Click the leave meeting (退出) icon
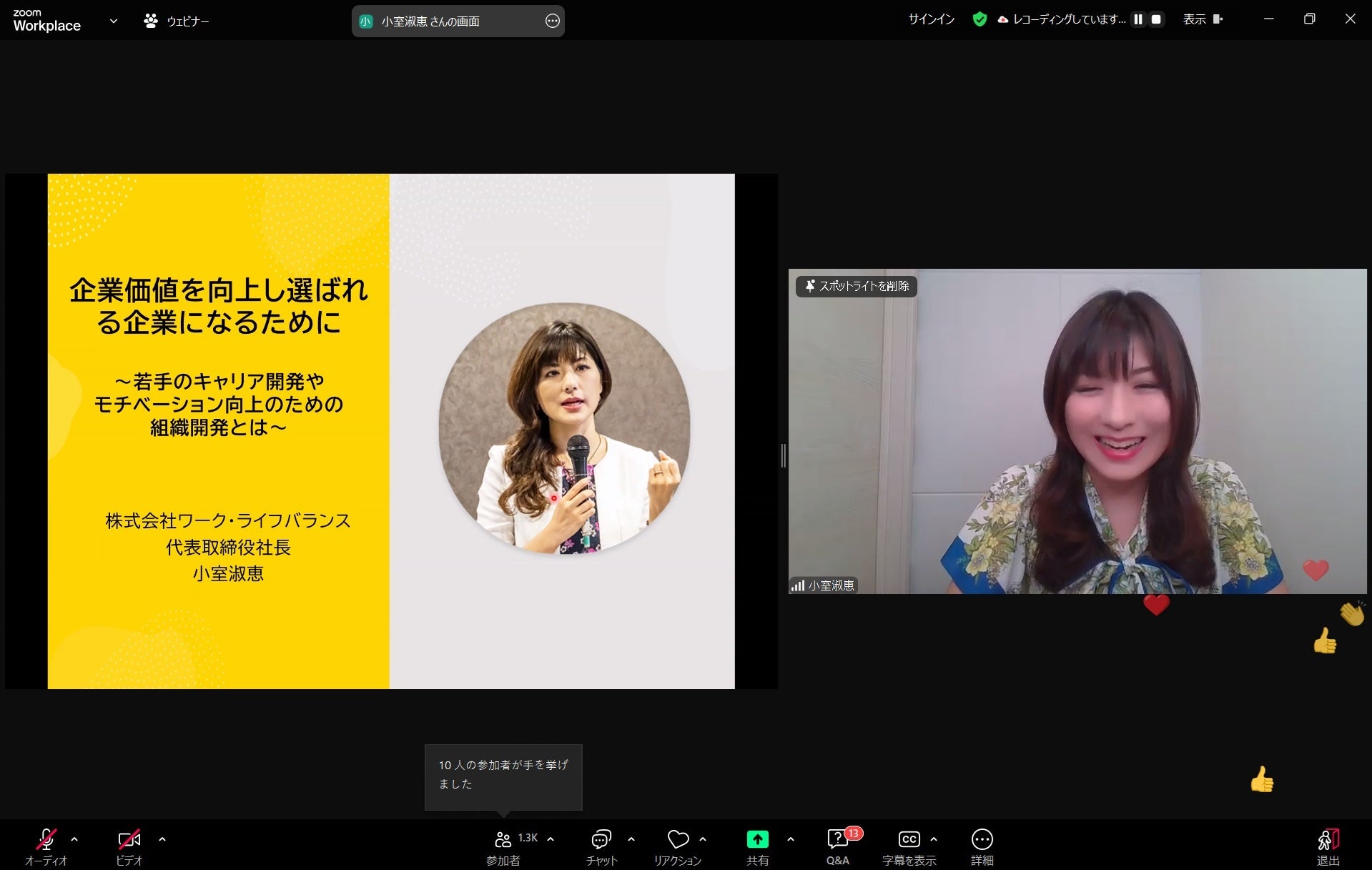Image resolution: width=1372 pixels, height=870 pixels. point(1328,839)
